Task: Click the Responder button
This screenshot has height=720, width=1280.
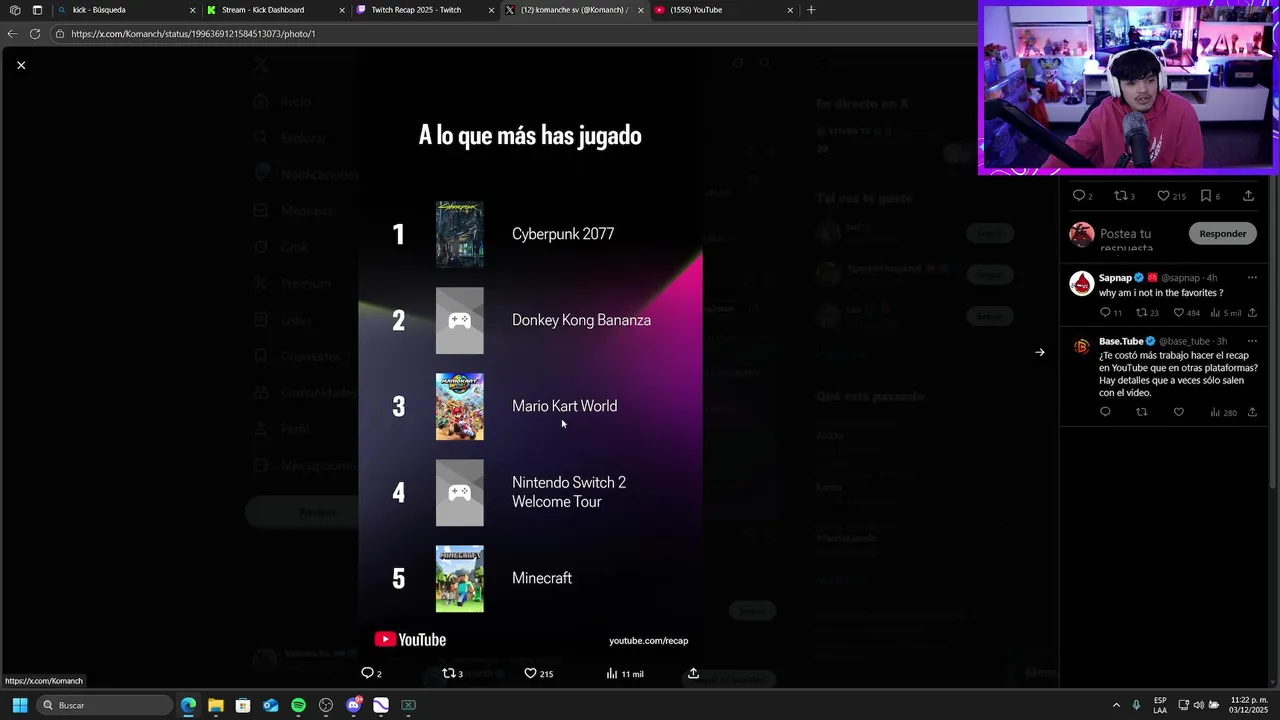Action: point(1222,233)
